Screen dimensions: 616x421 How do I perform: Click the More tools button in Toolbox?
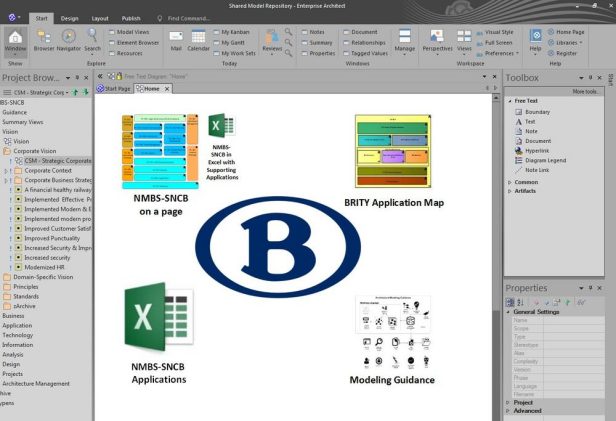[x=583, y=91]
